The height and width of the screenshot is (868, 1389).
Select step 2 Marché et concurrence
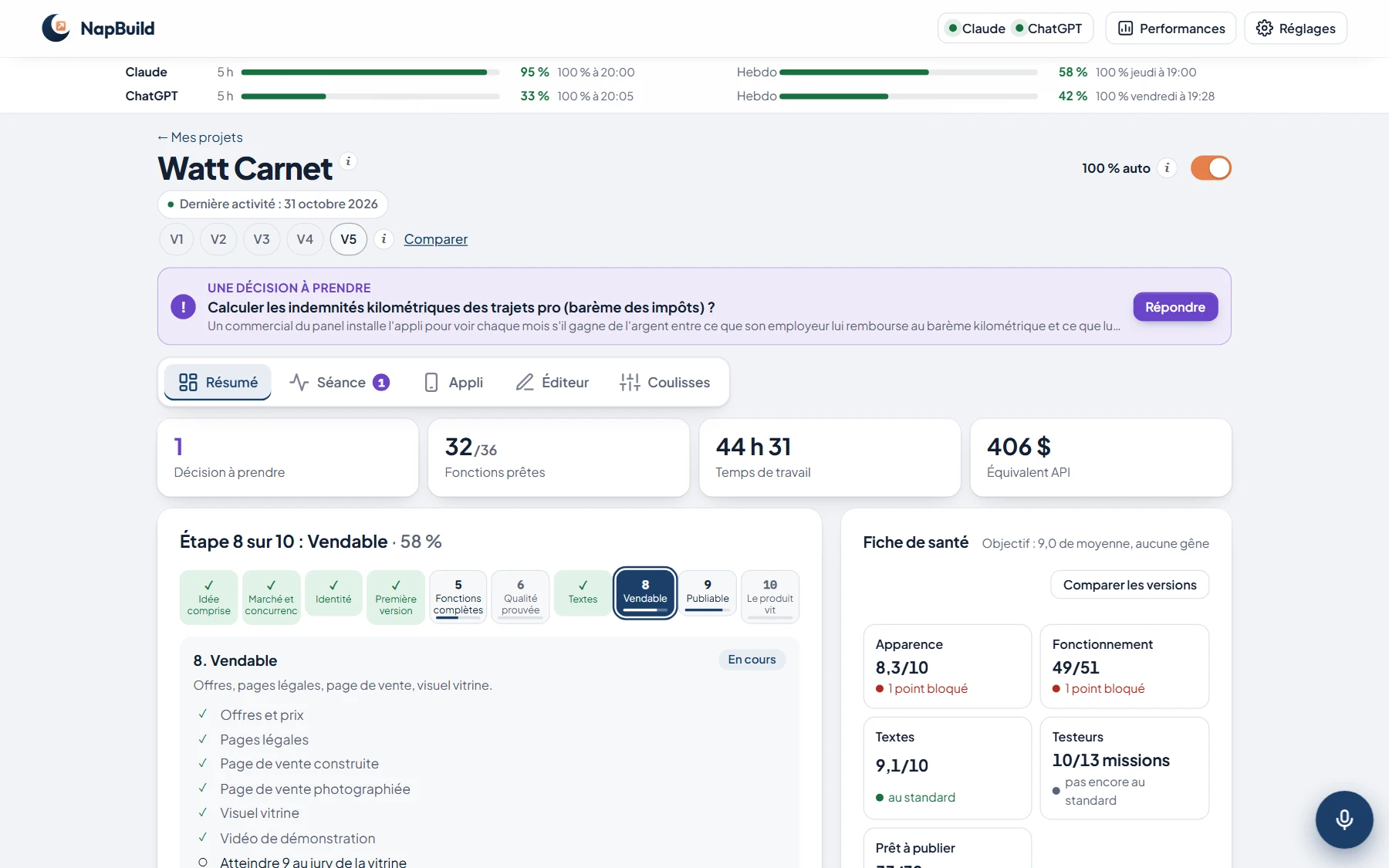pyautogui.click(x=271, y=597)
